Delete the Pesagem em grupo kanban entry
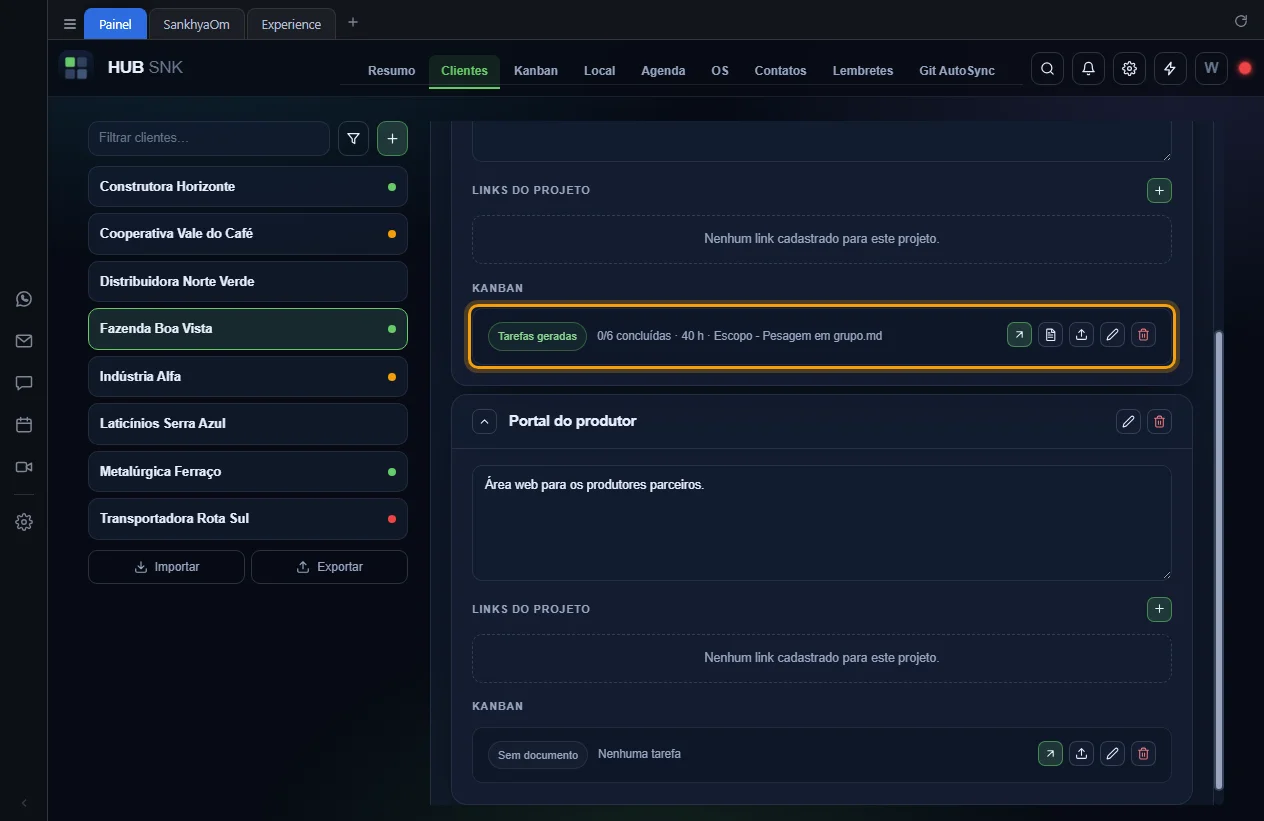The height and width of the screenshot is (821, 1264). (1144, 335)
